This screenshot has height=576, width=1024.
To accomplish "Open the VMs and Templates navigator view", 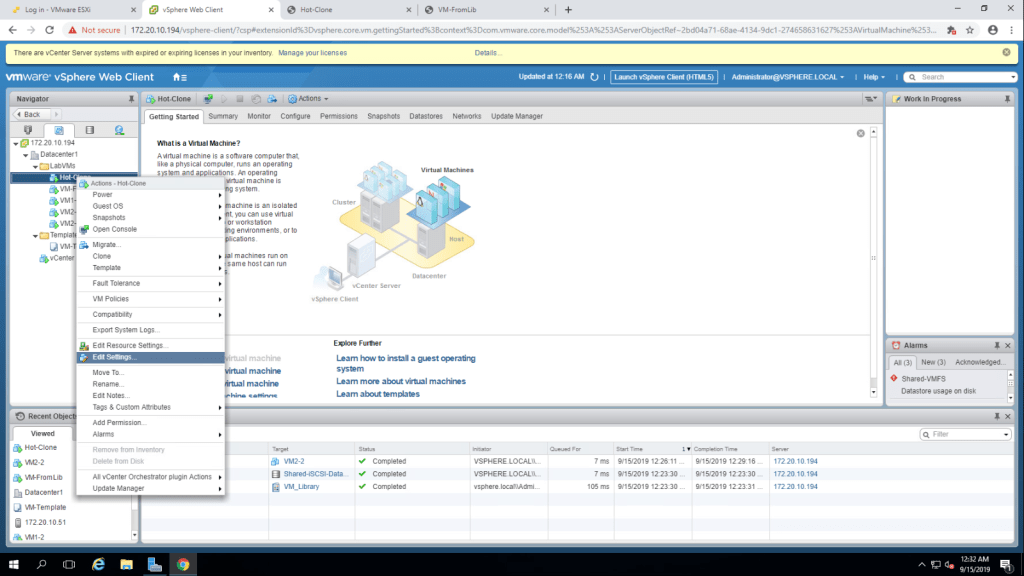I will coord(58,130).
